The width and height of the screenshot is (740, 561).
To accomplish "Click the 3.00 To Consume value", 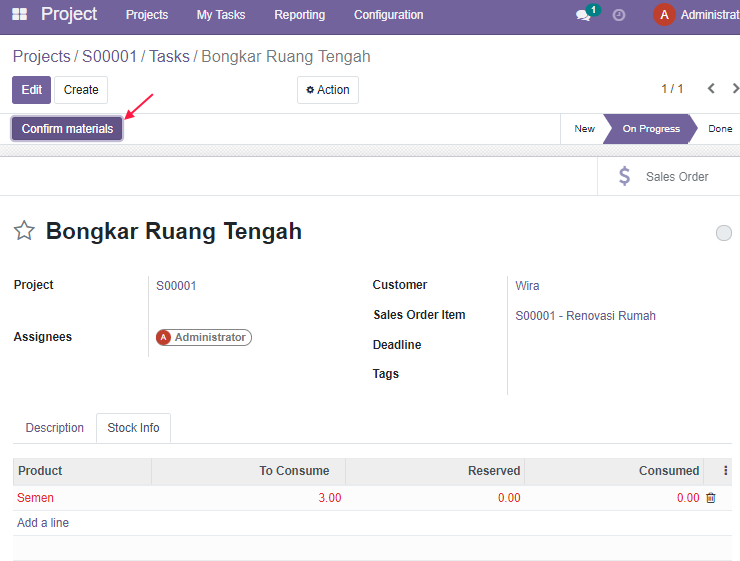I will (329, 498).
